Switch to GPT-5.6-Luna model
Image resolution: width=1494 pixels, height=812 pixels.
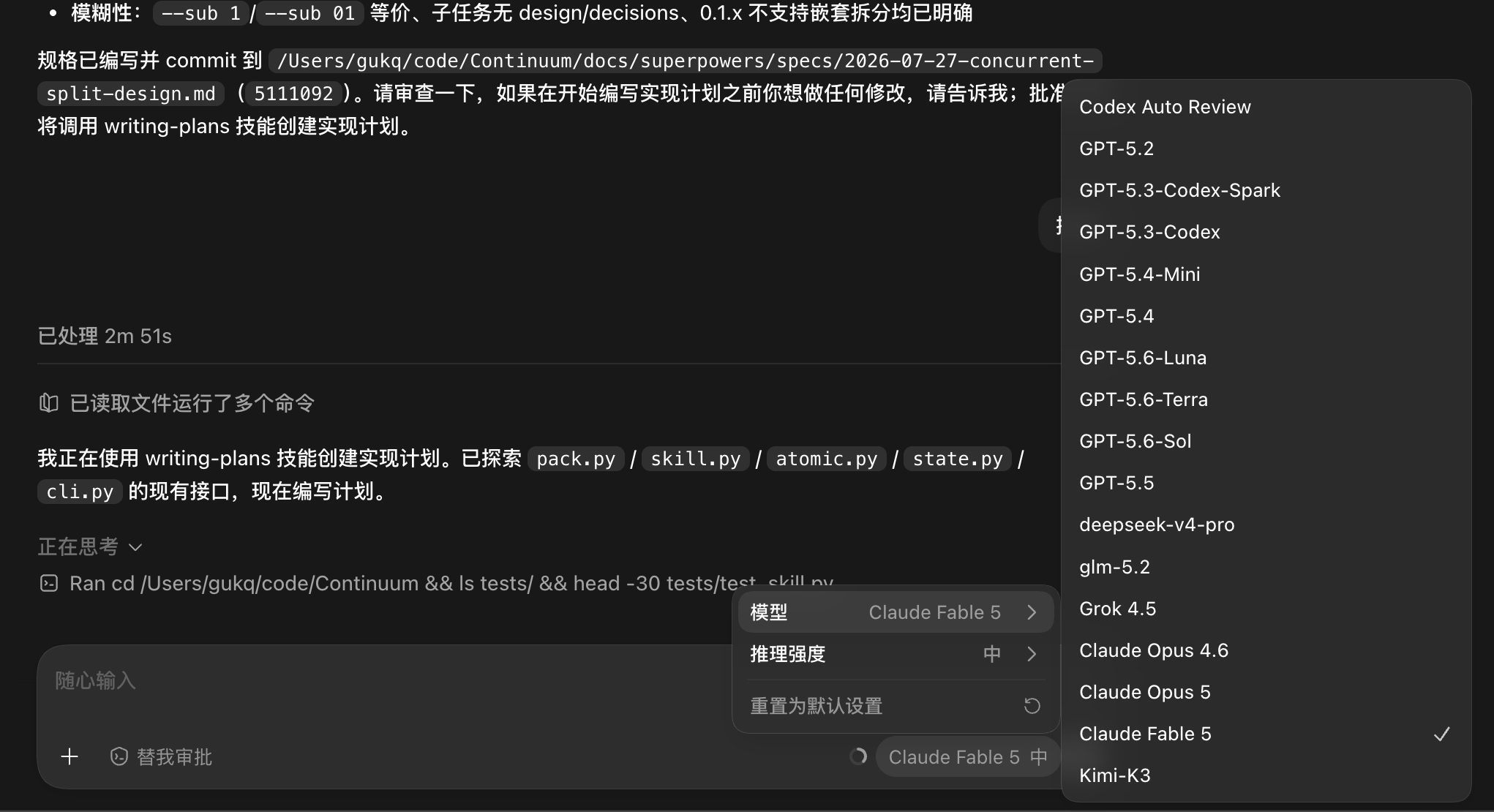(x=1266, y=358)
